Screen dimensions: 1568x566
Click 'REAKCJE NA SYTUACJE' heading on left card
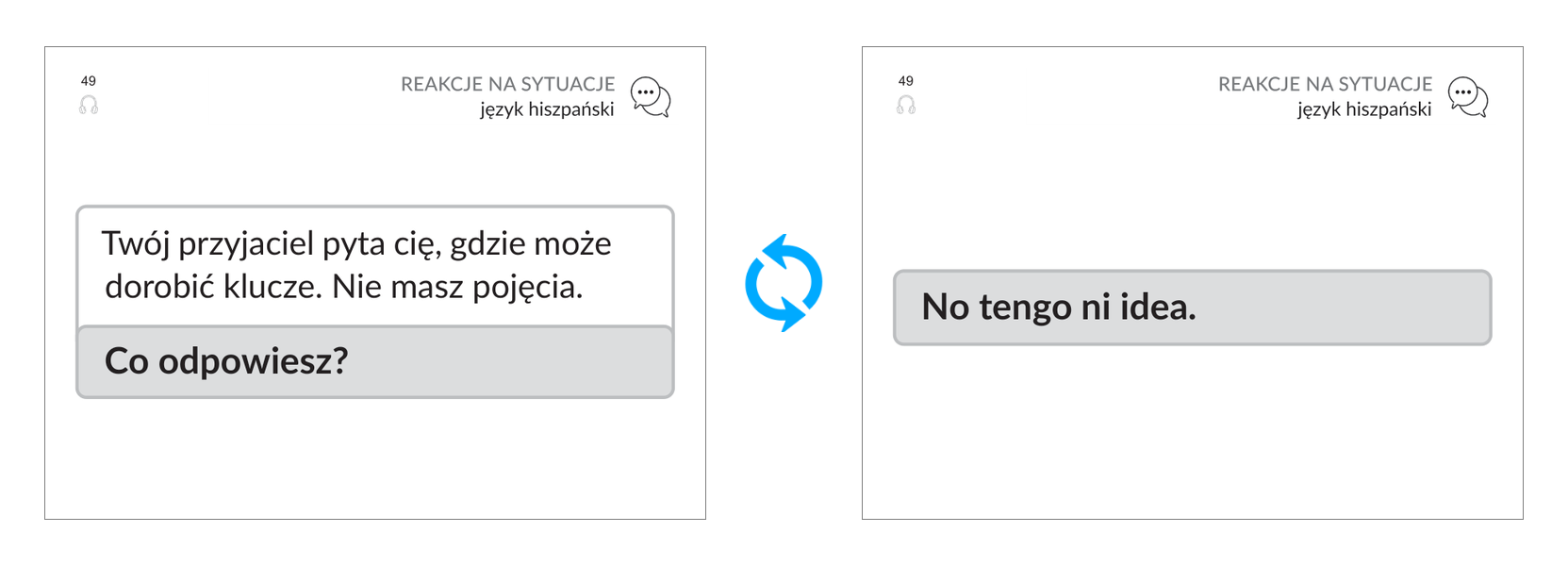507,84
